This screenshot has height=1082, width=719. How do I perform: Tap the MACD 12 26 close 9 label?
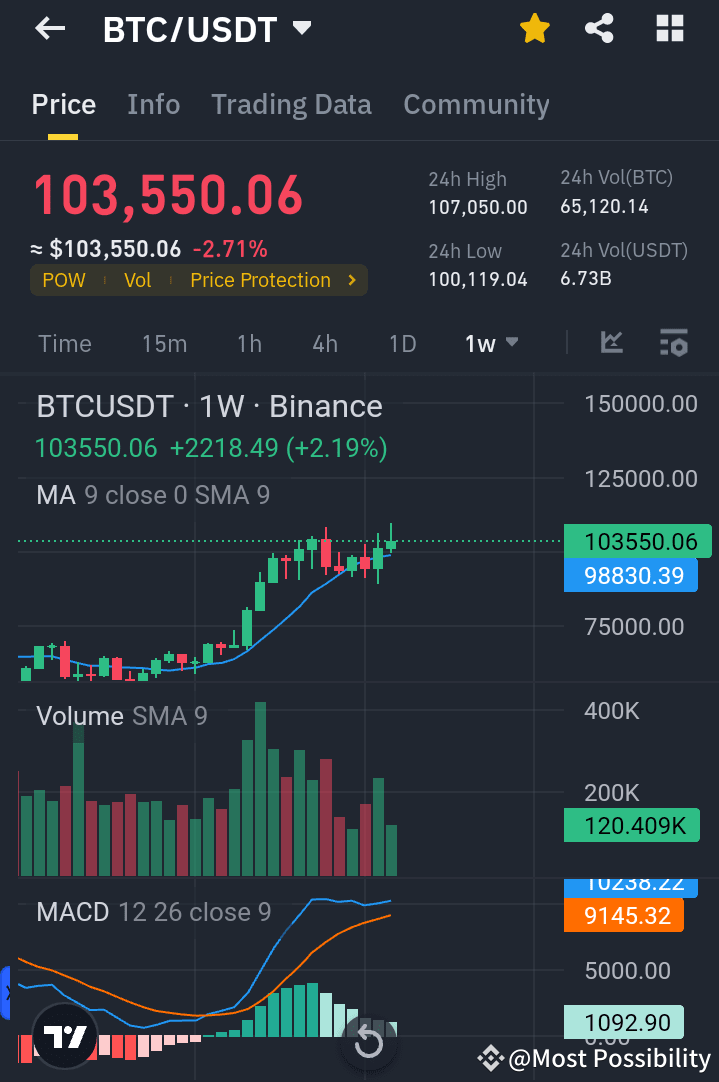click(153, 912)
